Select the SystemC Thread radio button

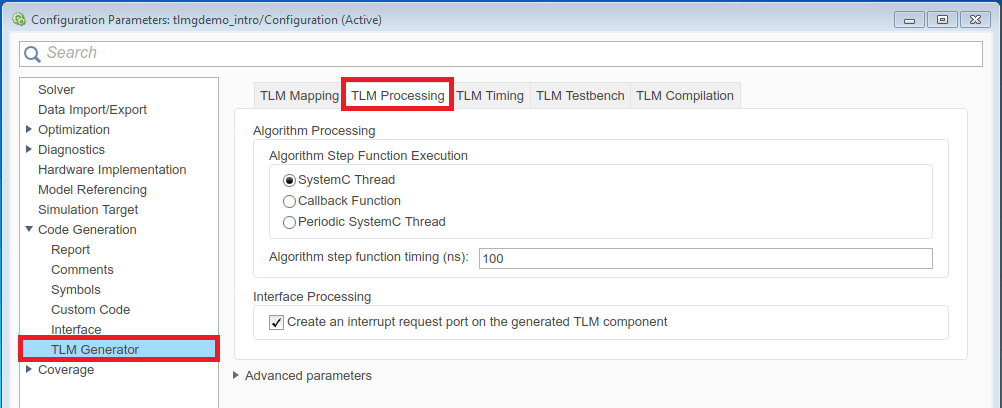[290, 180]
